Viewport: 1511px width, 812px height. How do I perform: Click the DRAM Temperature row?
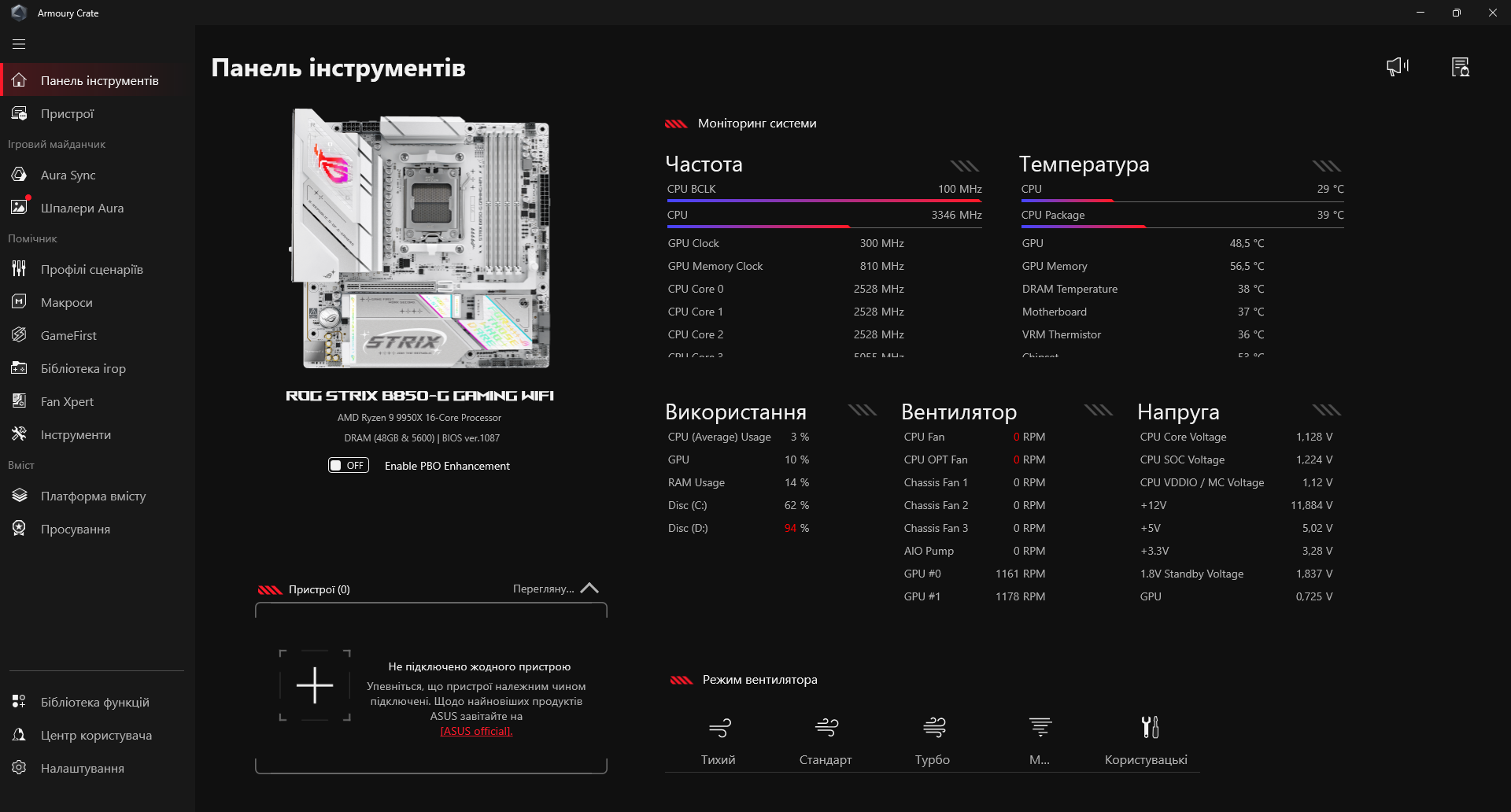point(1143,289)
